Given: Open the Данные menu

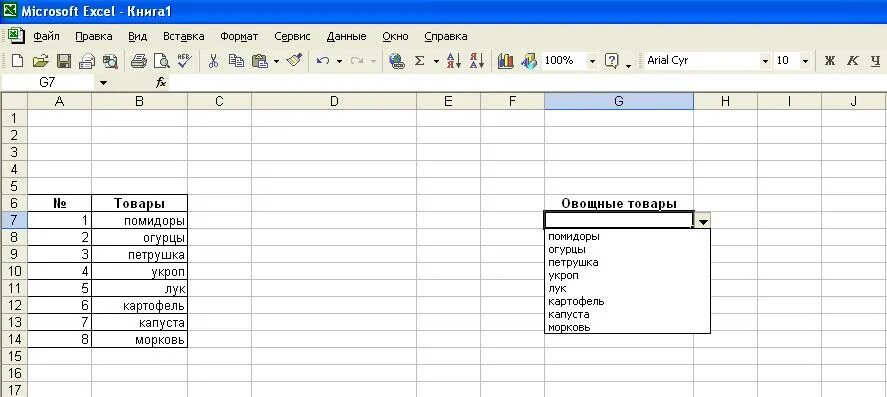Looking at the screenshot, I should point(347,36).
